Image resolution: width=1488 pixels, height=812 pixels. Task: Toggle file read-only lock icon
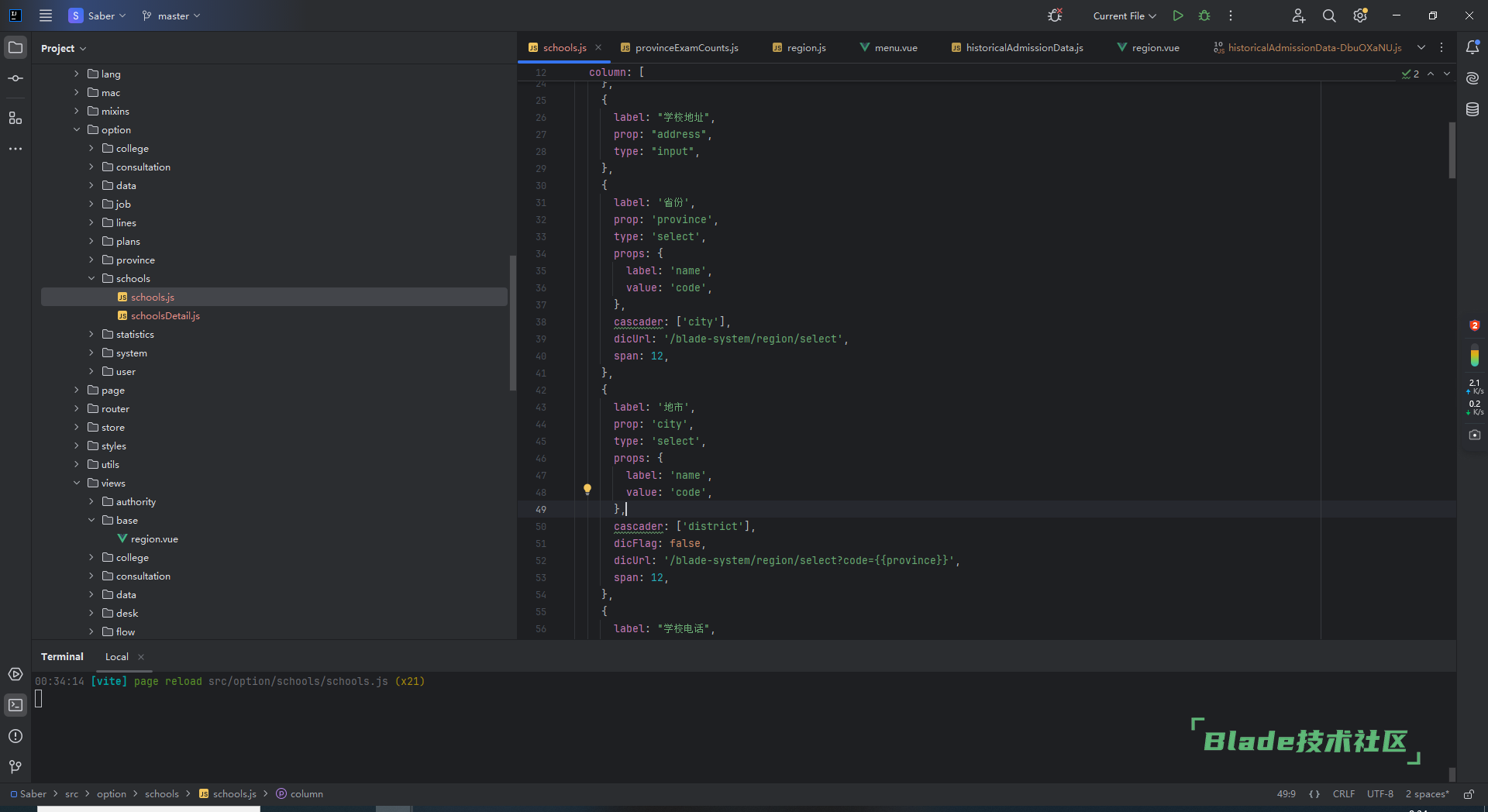(x=1469, y=794)
